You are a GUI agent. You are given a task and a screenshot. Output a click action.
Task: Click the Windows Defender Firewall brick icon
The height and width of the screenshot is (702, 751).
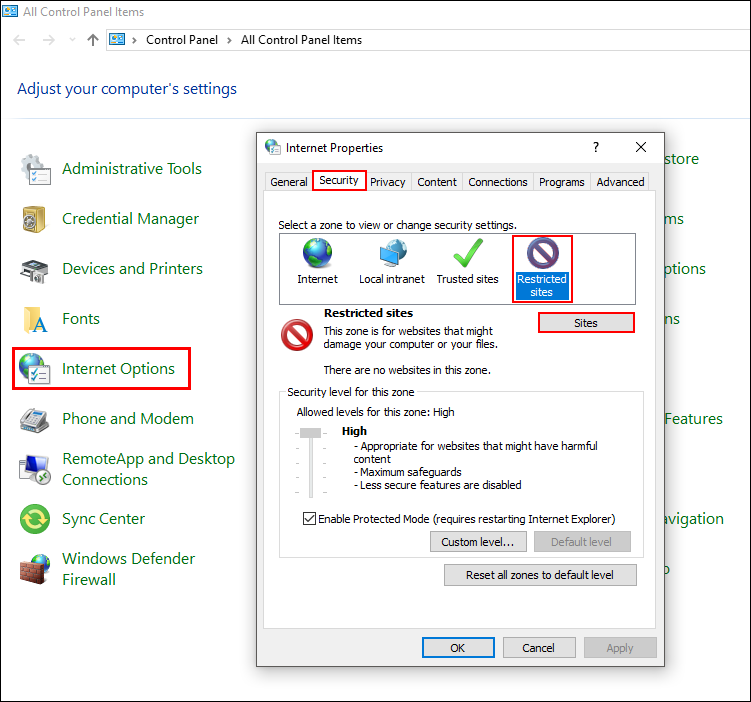35,569
